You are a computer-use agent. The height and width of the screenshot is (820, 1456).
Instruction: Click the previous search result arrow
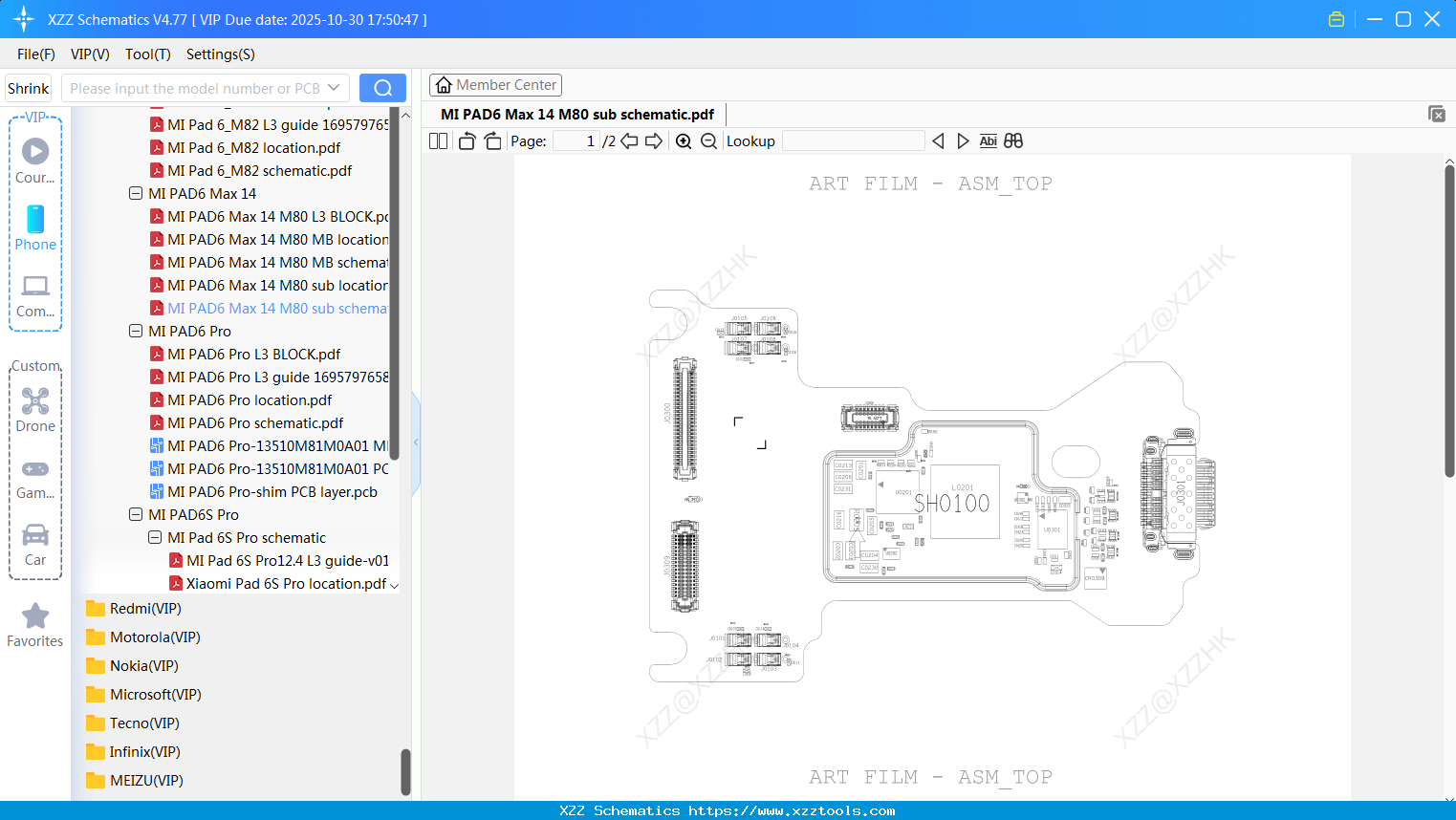938,140
